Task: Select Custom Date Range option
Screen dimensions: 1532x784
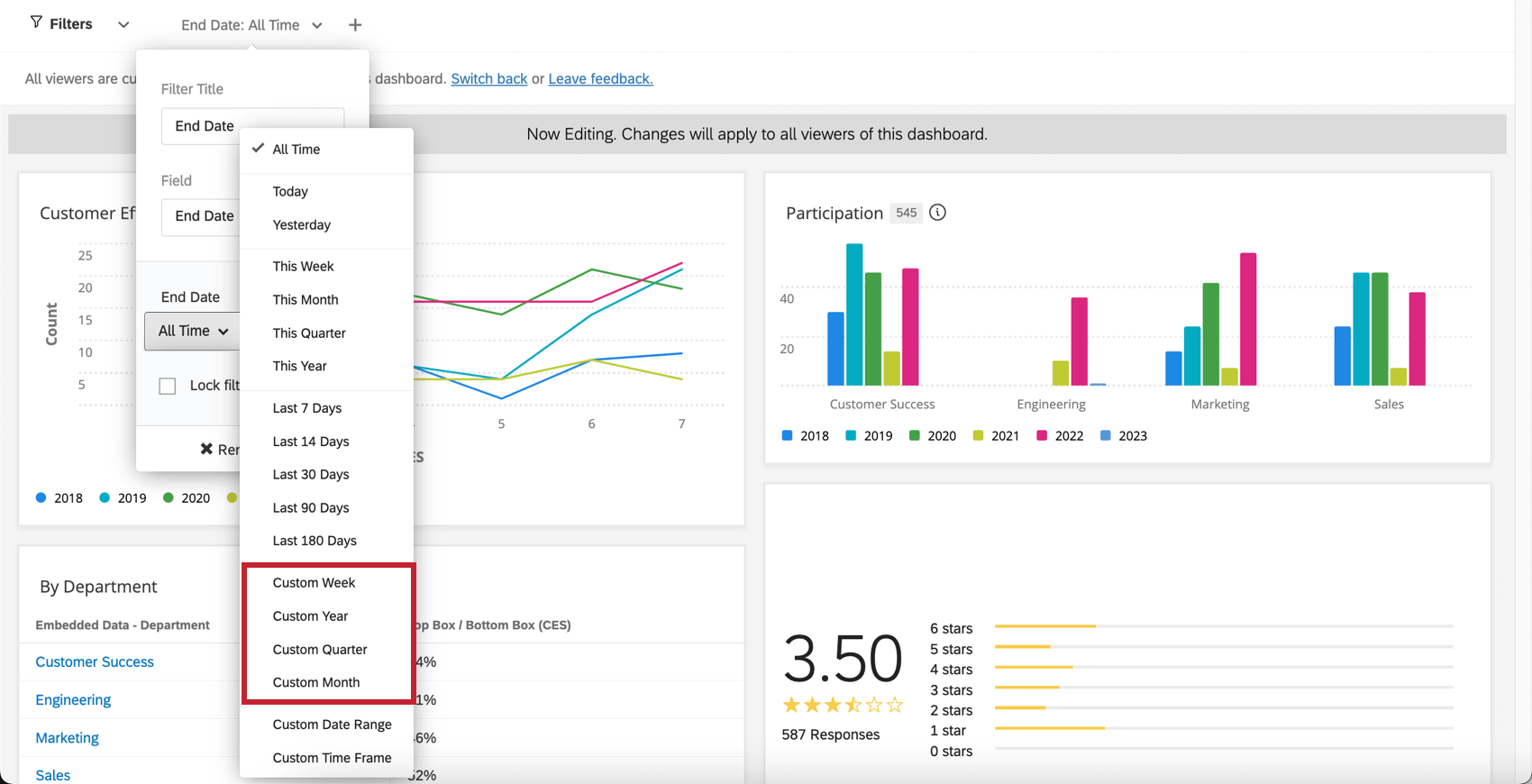Action: (332, 725)
